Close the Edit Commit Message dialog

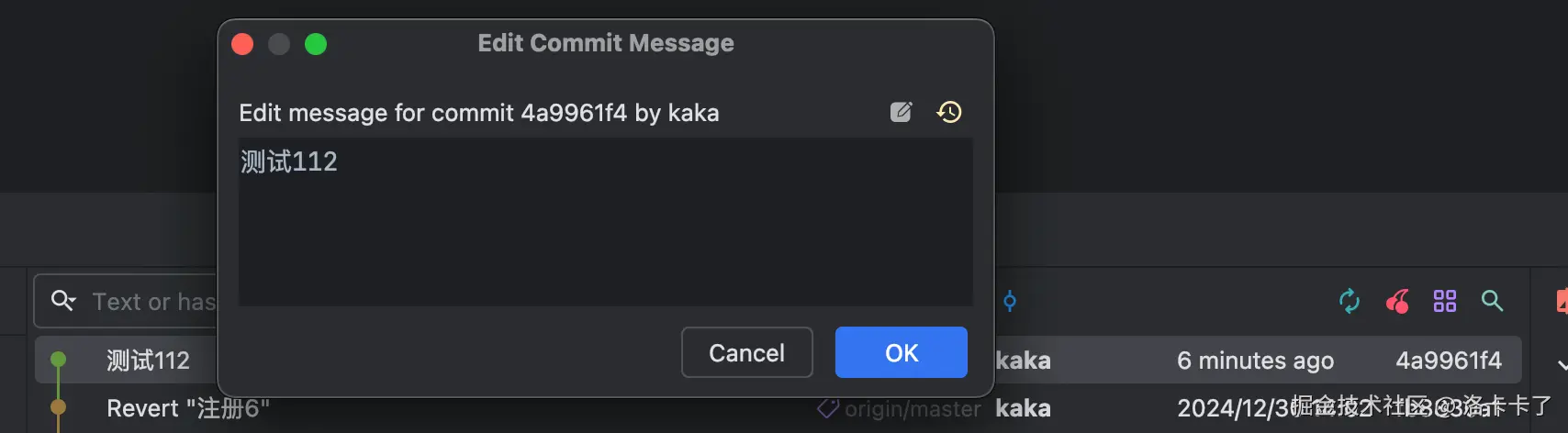[x=242, y=44]
